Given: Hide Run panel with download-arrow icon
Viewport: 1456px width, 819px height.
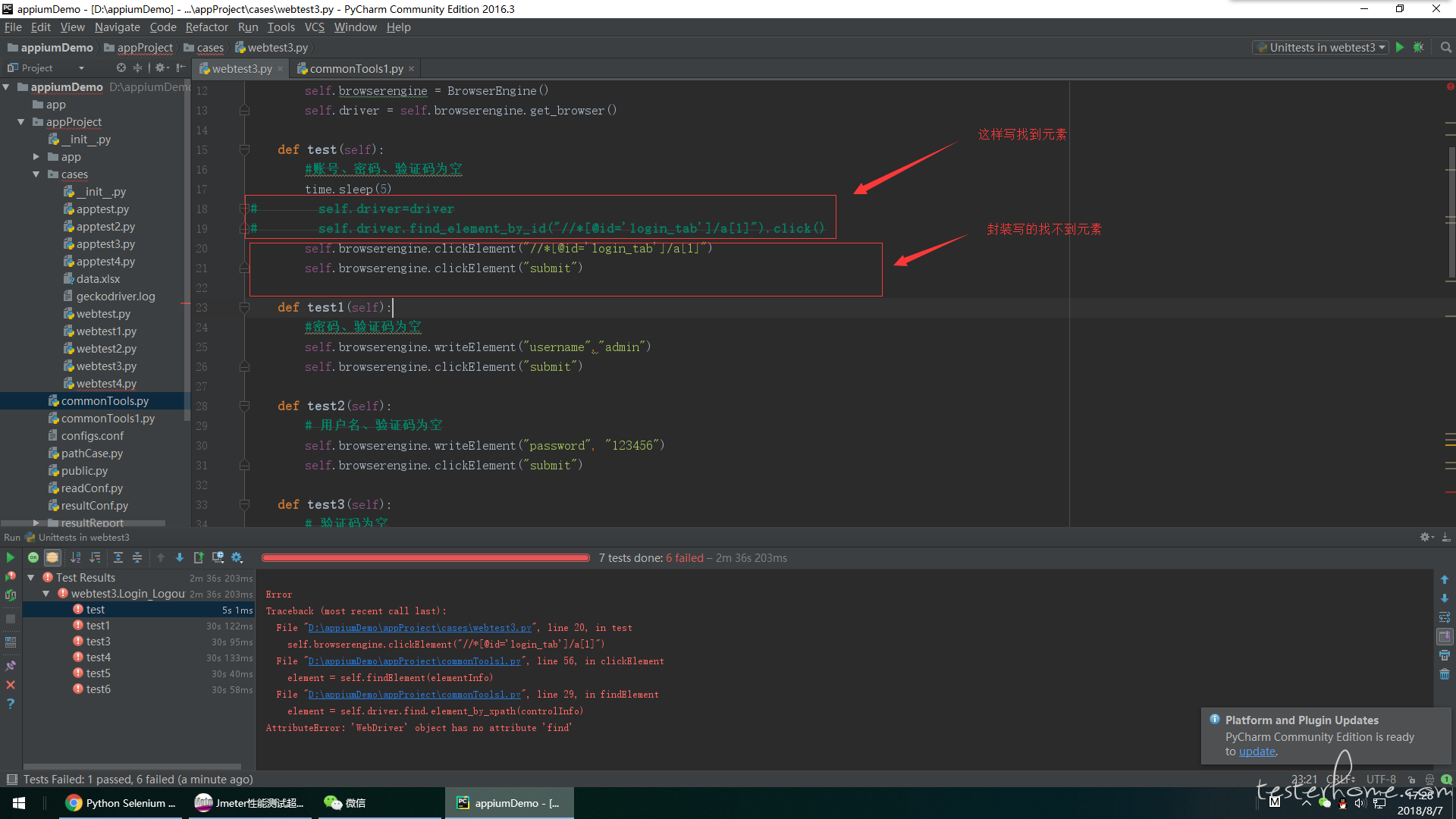Looking at the screenshot, I should pos(1446,537).
